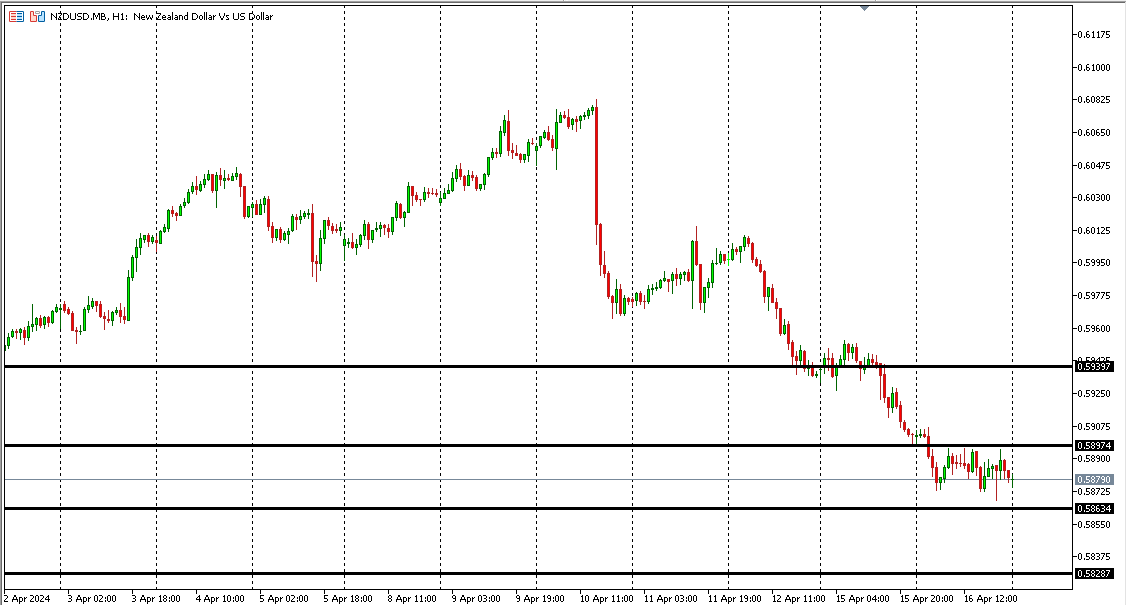Click the 0.58634 price level label
Viewport: 1126px width, 605px height.
pos(1094,508)
